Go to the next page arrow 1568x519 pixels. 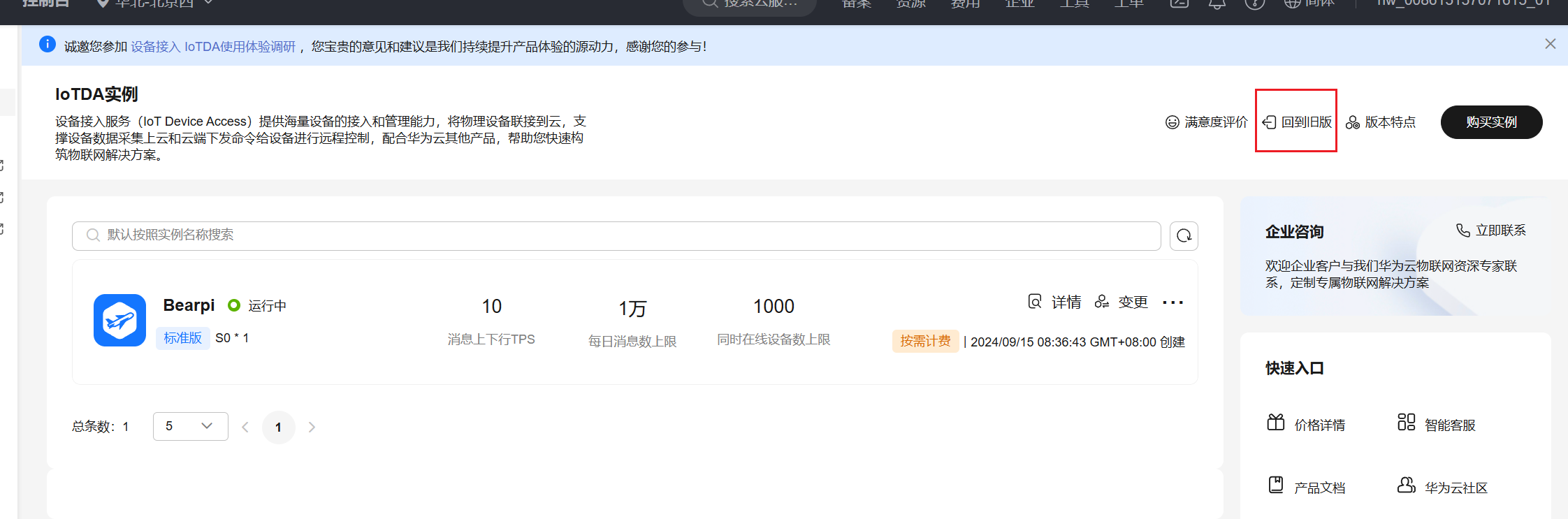[312, 427]
